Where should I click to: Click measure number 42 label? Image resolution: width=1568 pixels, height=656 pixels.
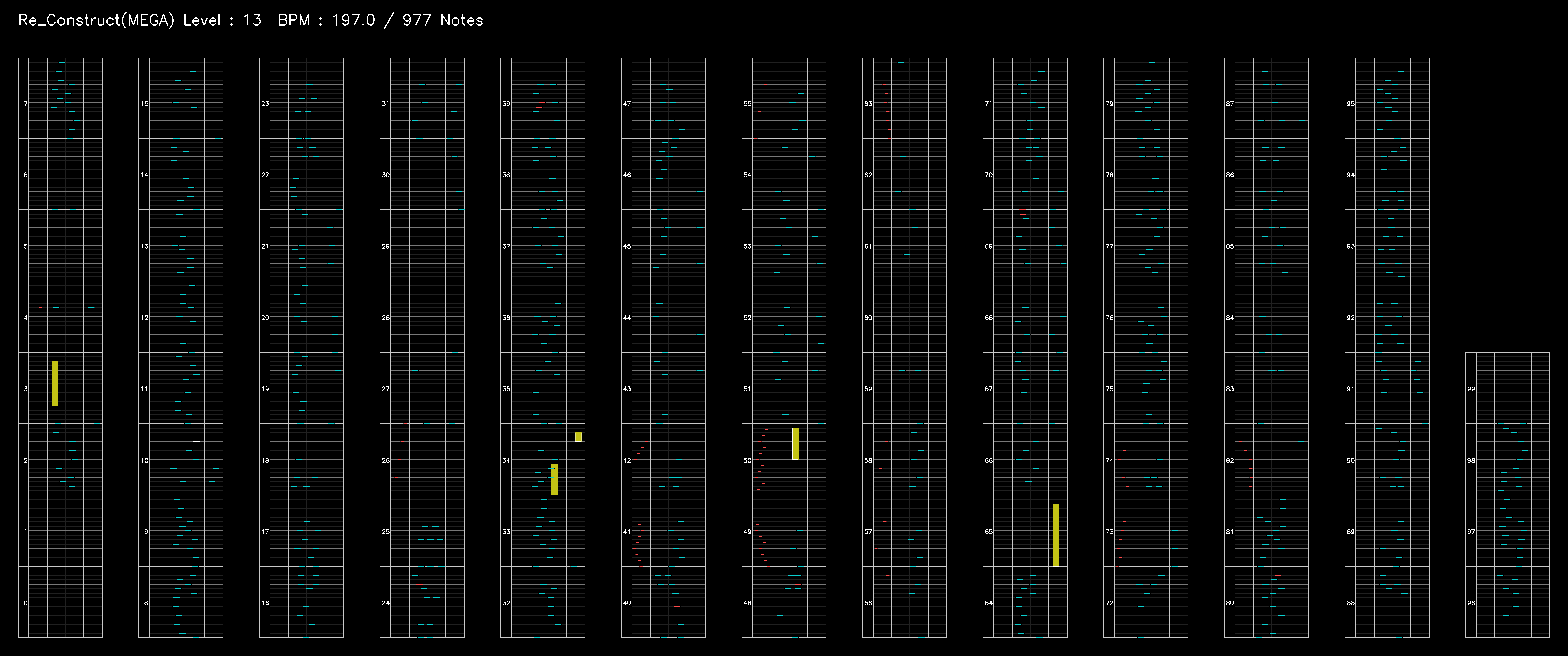[x=627, y=460]
